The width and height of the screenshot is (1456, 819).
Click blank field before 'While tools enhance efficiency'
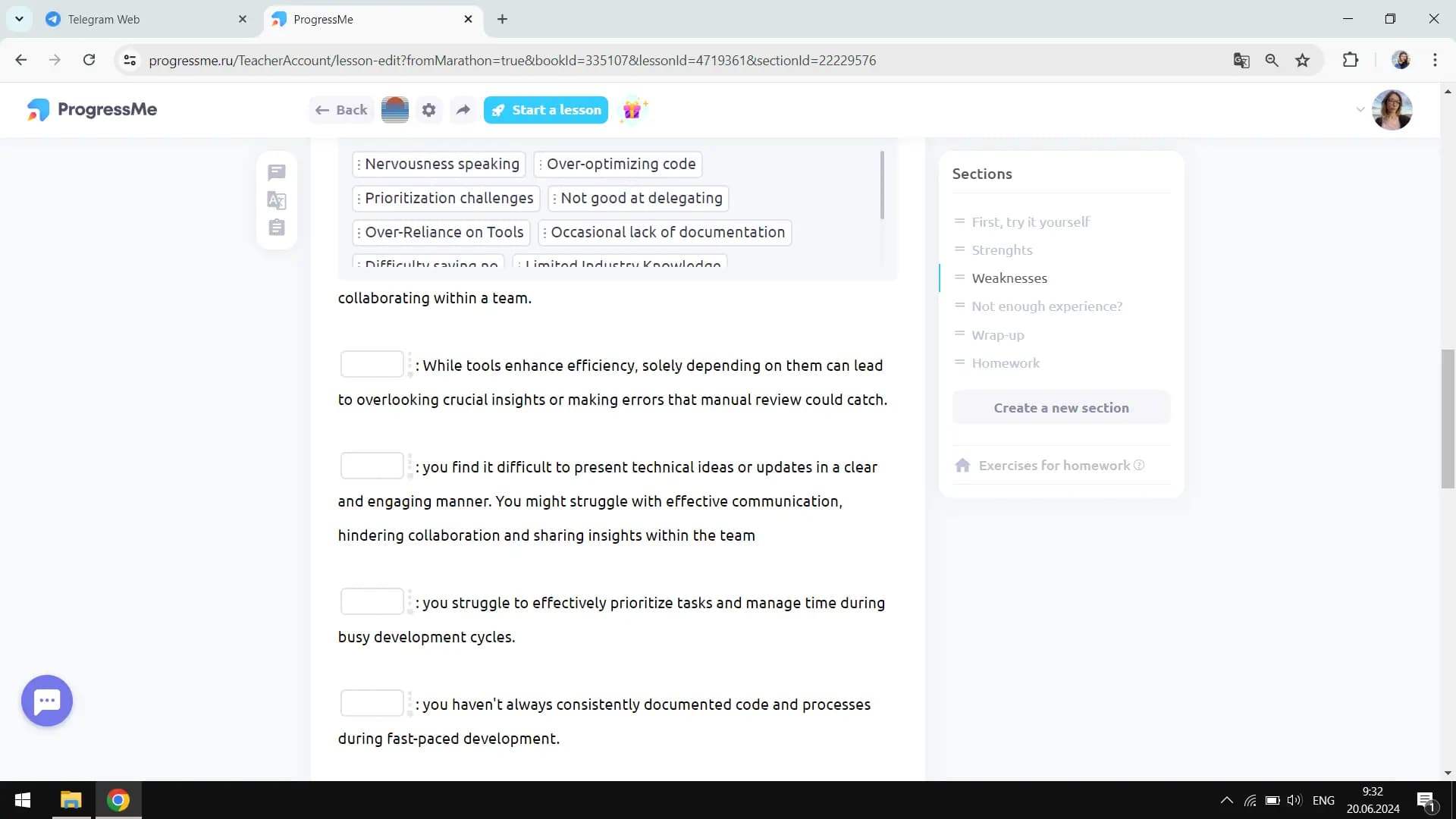click(x=372, y=365)
